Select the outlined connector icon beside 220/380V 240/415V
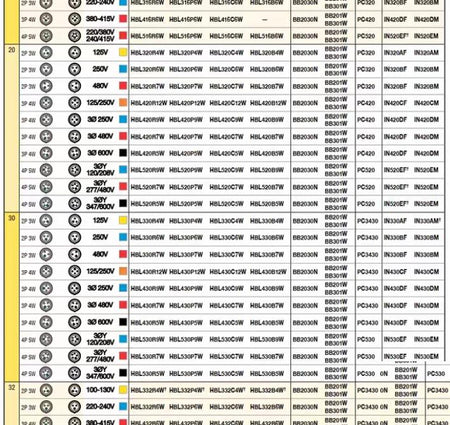 75,36
